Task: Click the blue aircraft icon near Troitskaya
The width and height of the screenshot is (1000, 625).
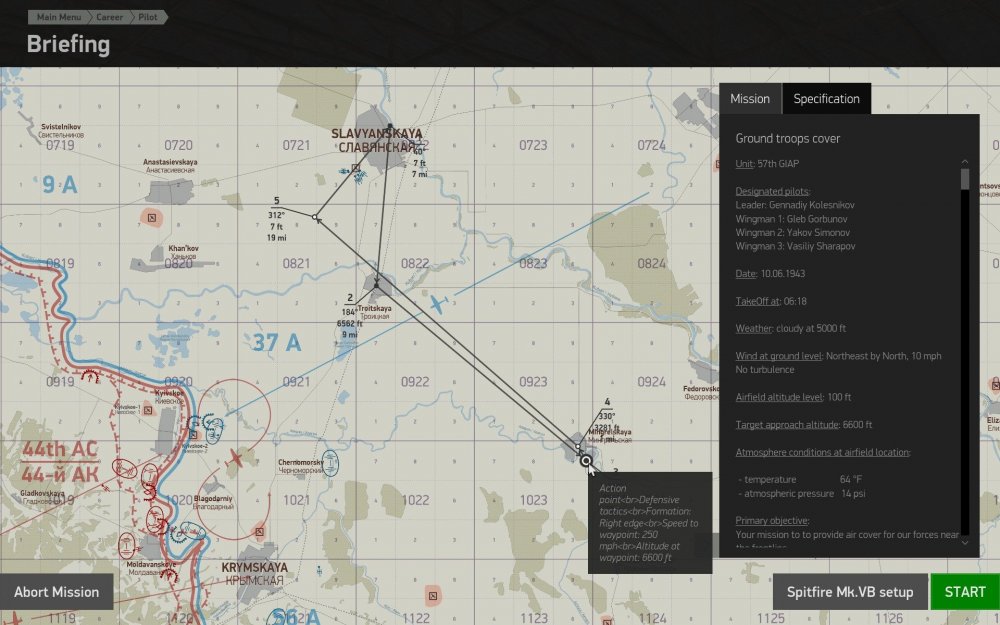Action: point(438,304)
